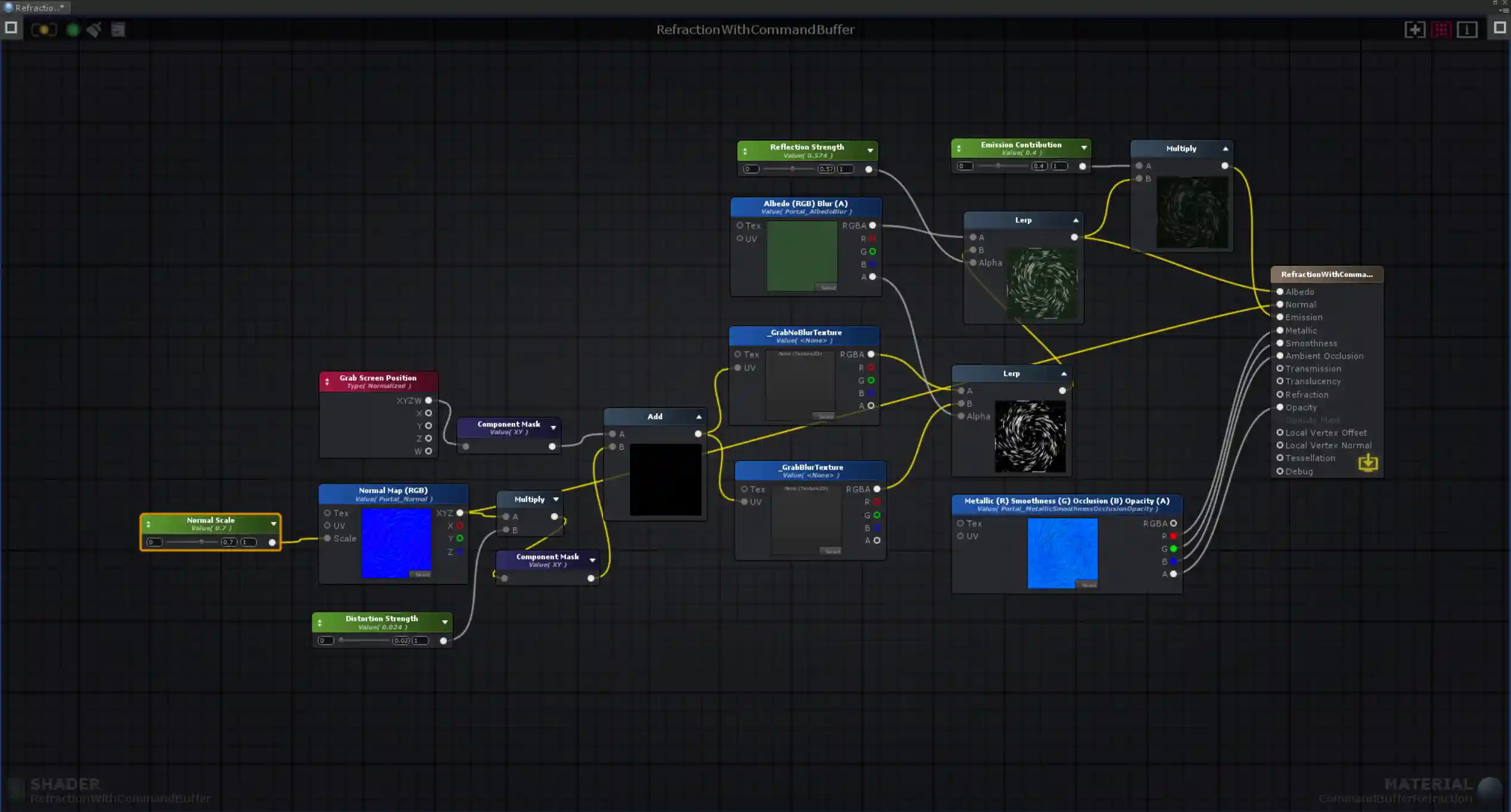
Task: Click the Select button on Normal Map node
Action: [421, 574]
